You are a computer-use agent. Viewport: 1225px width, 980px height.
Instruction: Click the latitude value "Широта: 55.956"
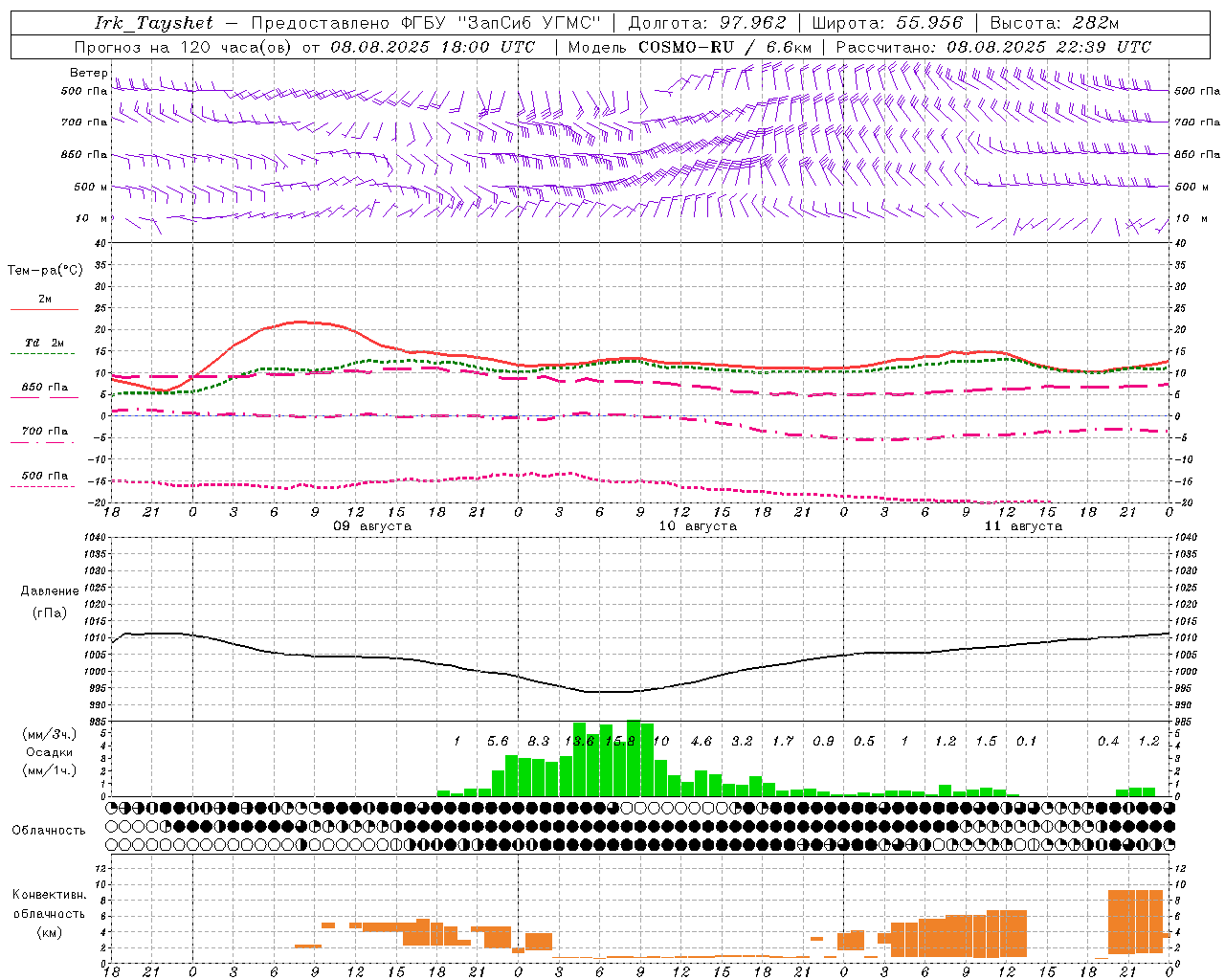point(886,23)
